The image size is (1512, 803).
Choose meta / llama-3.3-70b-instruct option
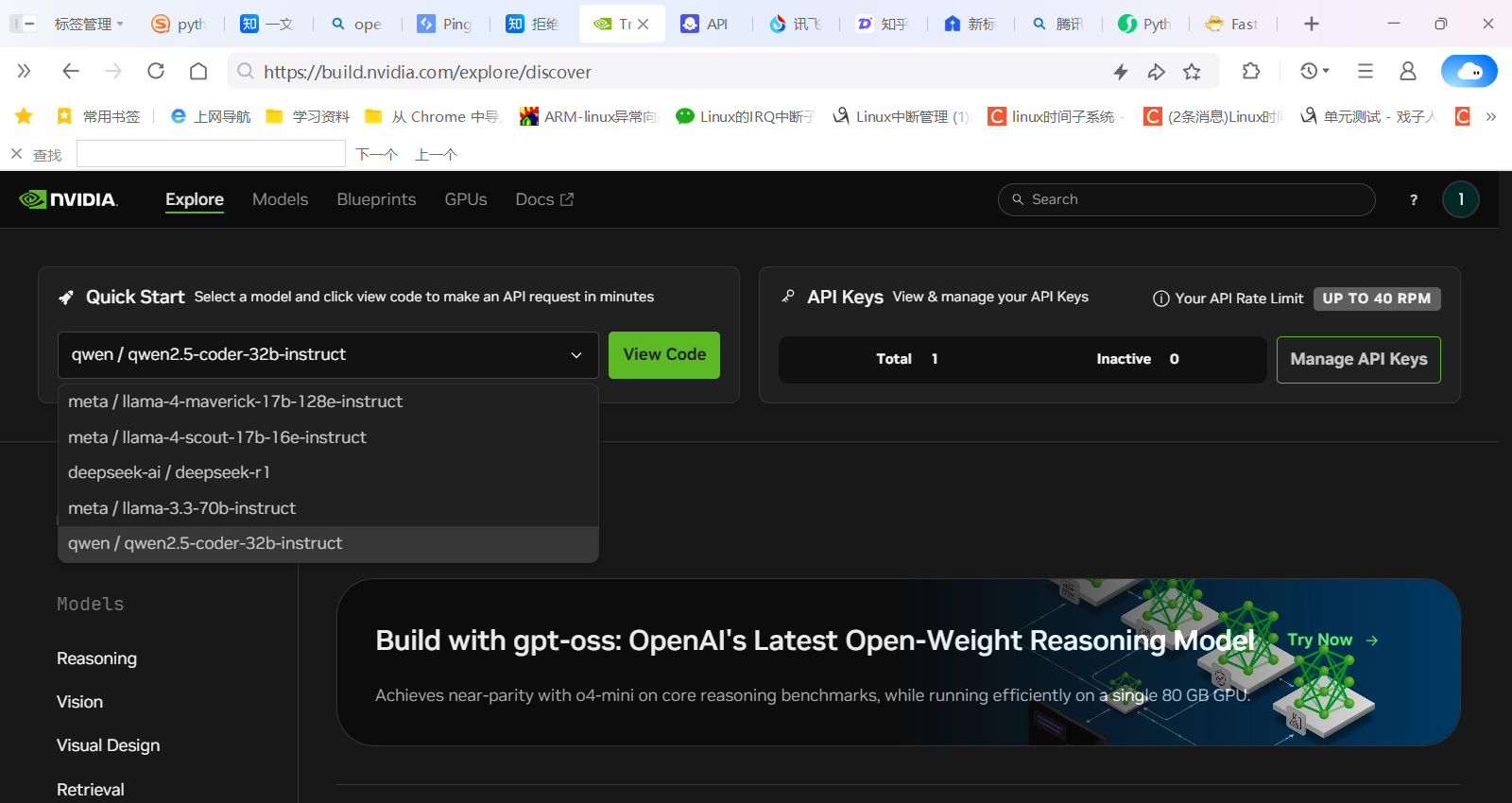pyautogui.click(x=328, y=508)
